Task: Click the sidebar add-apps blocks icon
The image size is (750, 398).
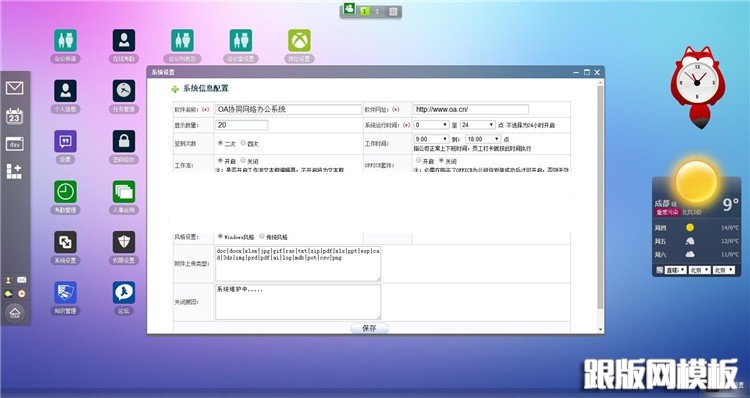Action: (14, 172)
